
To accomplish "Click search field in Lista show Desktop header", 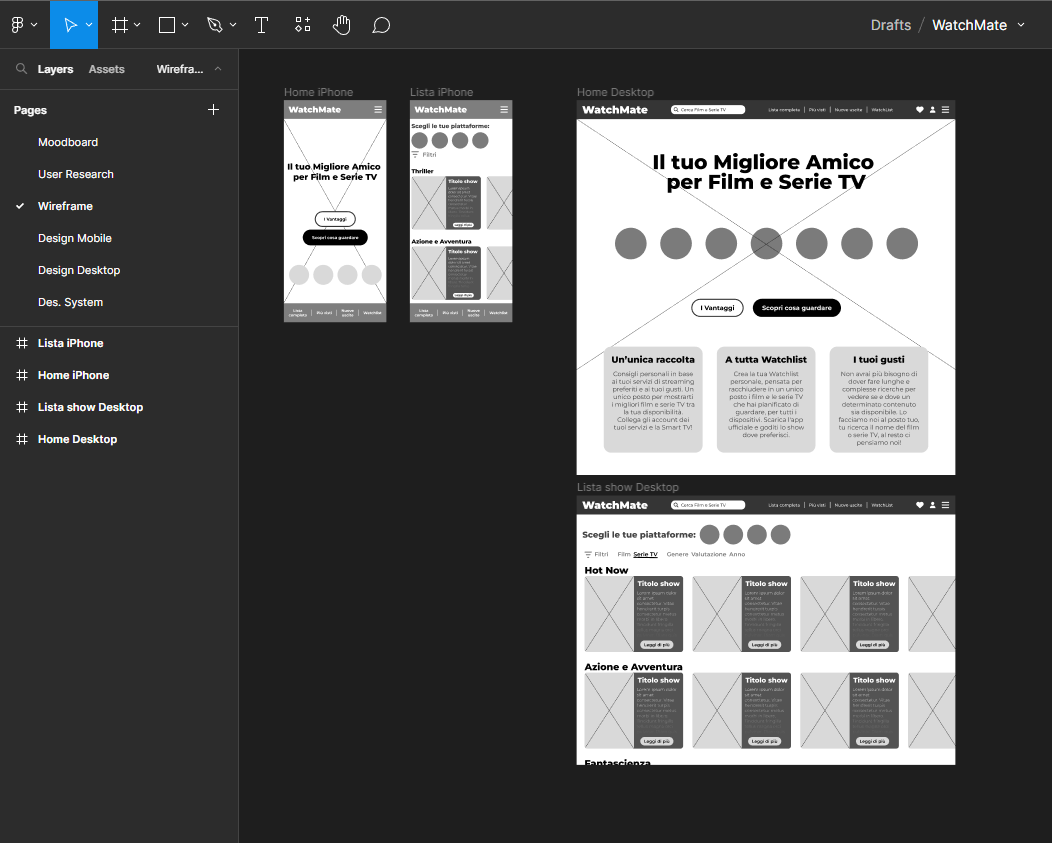I will 708,505.
